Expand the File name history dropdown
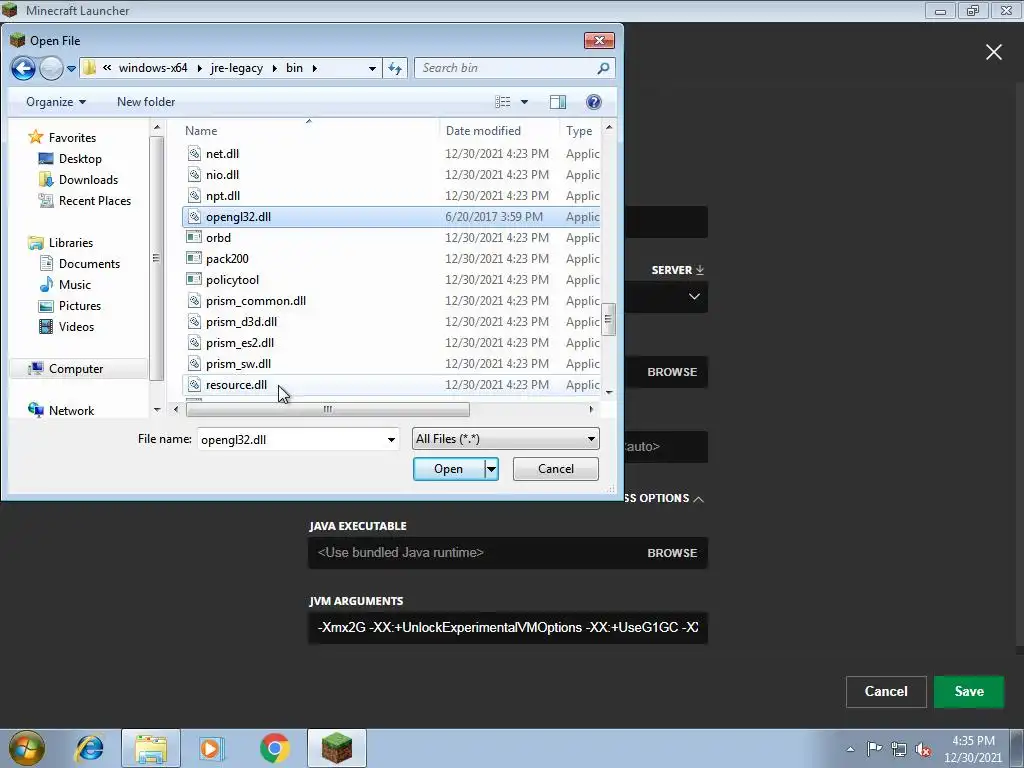Screen dimensions: 1024x768 pos(391,440)
